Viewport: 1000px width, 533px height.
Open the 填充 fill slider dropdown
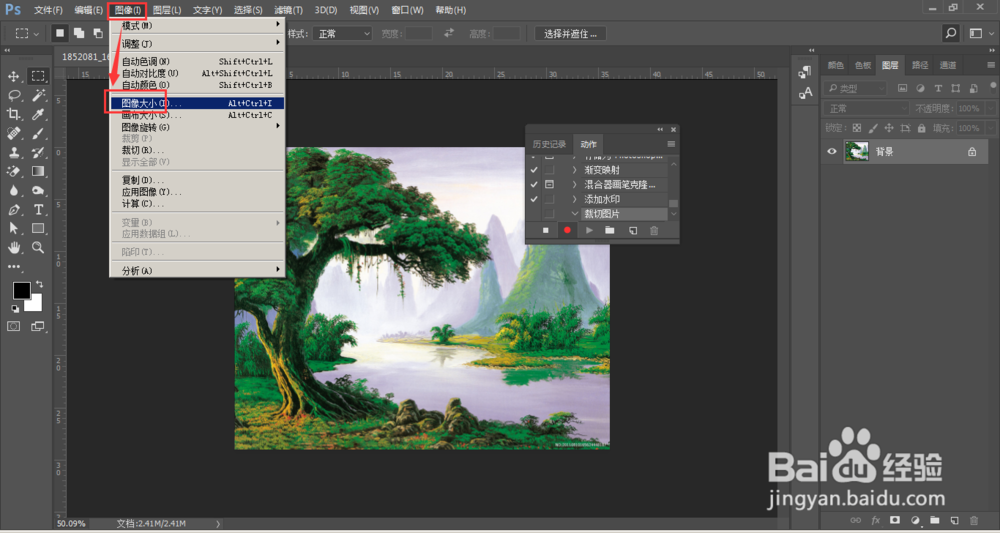[989, 128]
